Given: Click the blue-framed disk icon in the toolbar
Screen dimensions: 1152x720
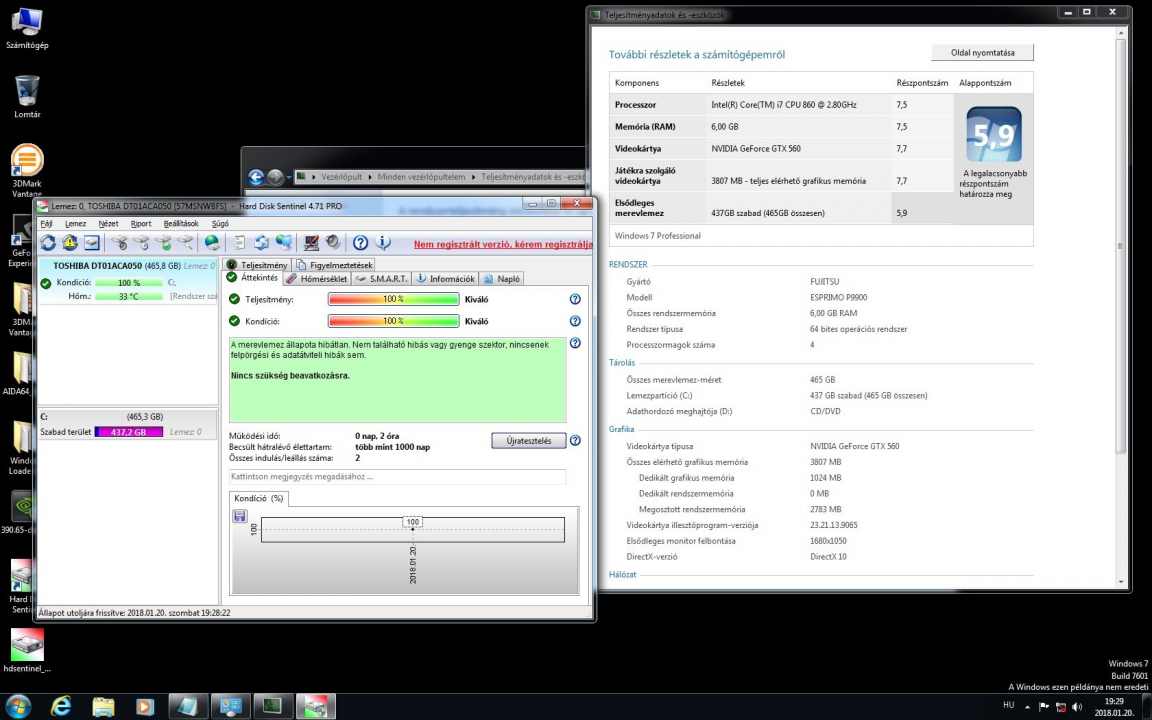Looking at the screenshot, I should point(92,242).
